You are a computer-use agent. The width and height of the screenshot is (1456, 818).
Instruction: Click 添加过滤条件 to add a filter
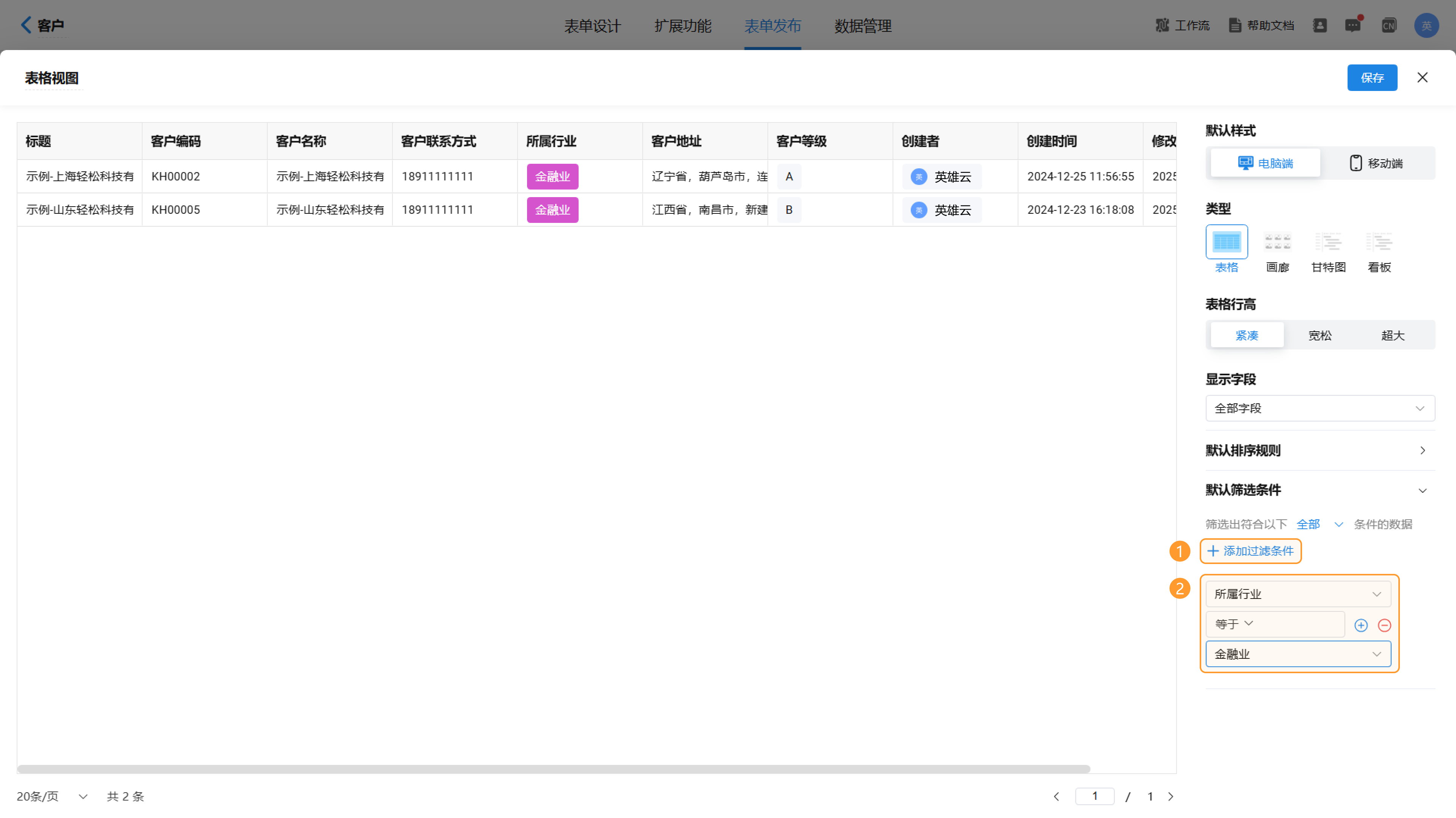tap(1250, 551)
